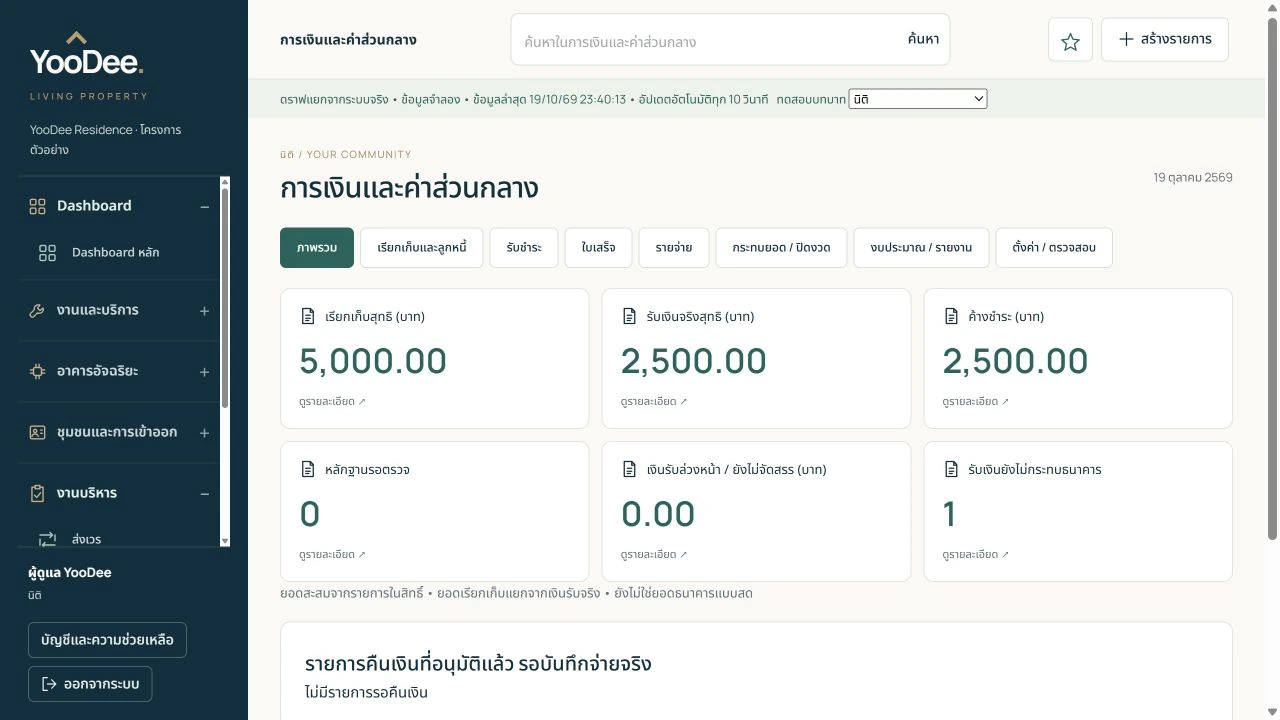
Task: Open ดูรายละเอียด link under หลักฐานรอตรวจ
Action: coord(332,555)
